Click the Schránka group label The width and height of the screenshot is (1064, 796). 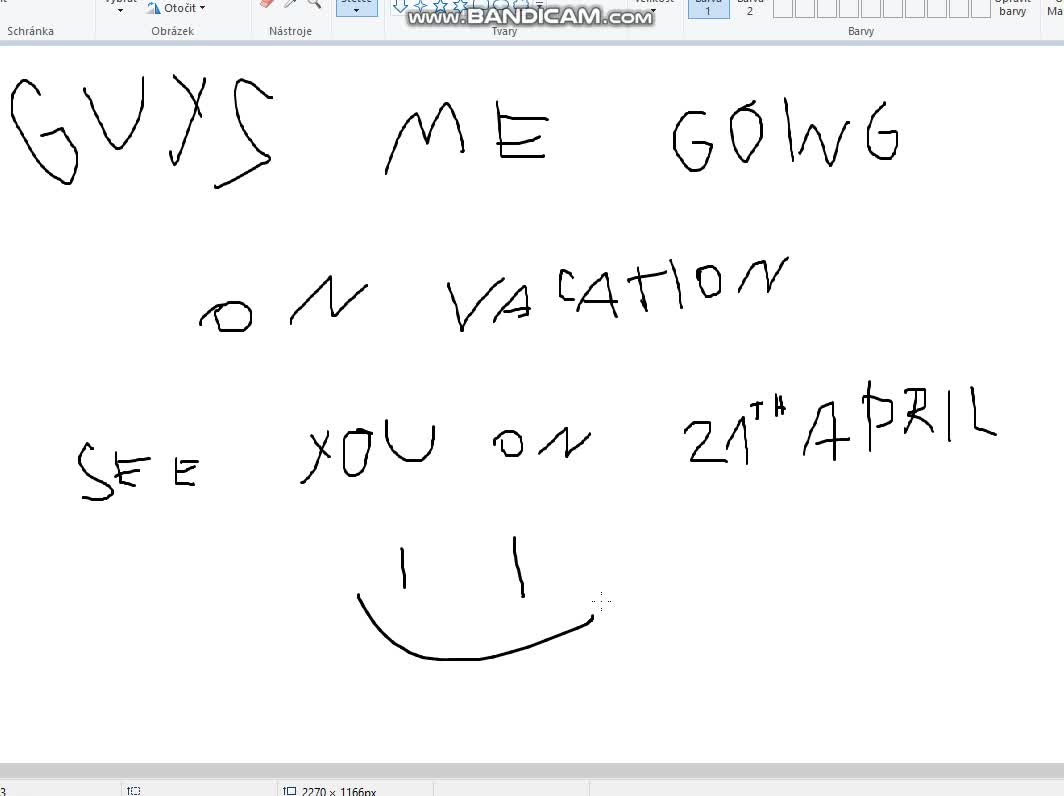coord(31,31)
